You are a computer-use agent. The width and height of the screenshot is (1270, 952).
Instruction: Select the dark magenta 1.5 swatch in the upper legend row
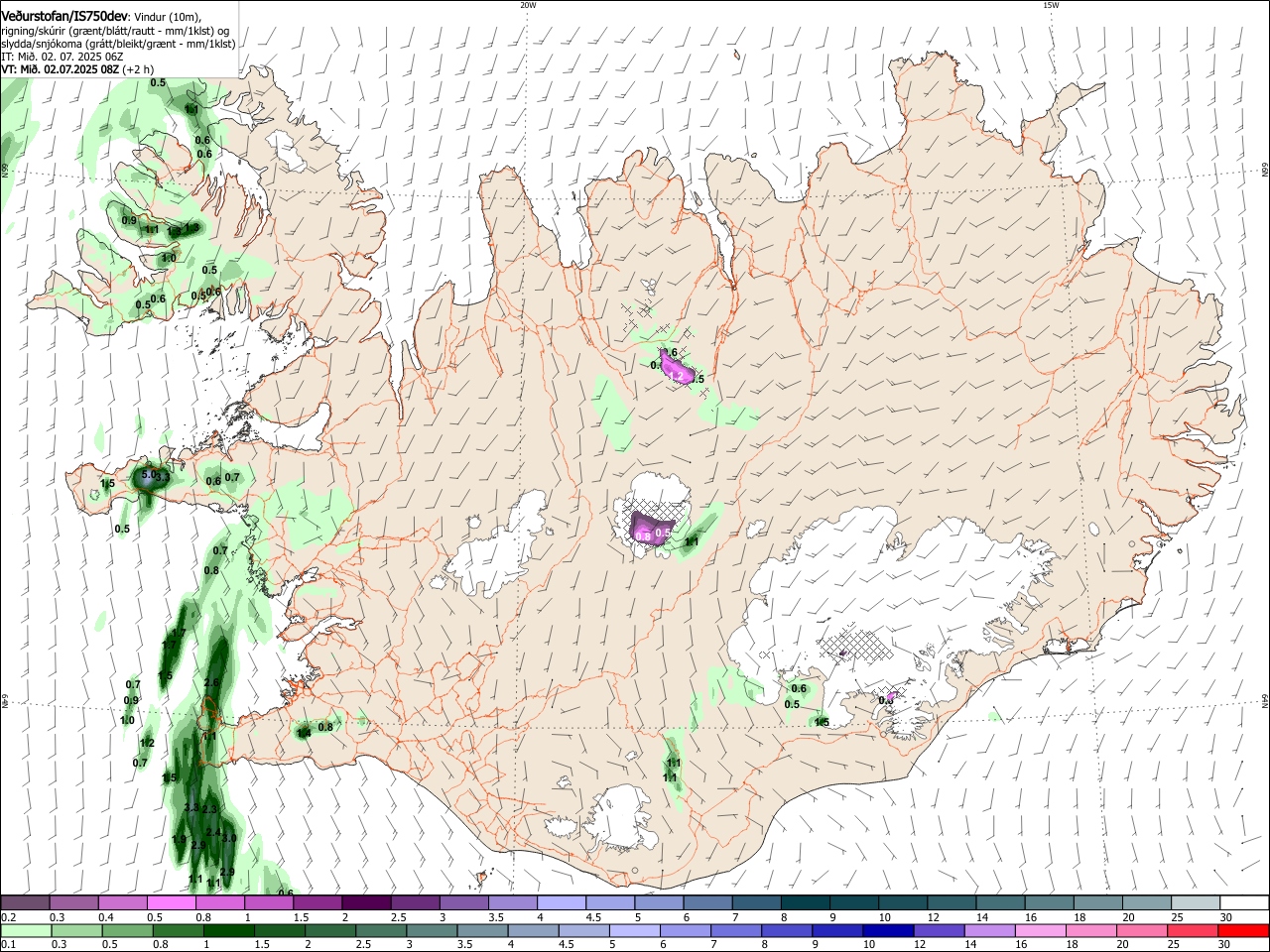[317, 903]
